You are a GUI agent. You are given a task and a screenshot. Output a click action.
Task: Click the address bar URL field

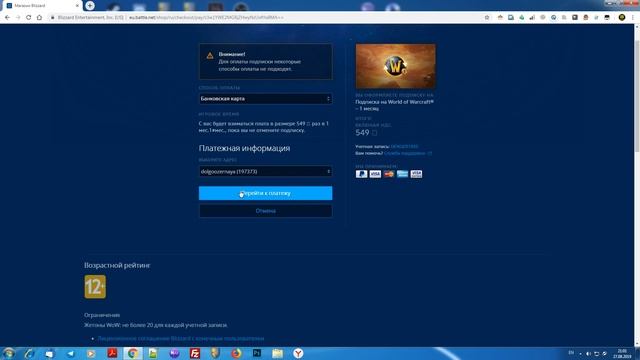265,18
